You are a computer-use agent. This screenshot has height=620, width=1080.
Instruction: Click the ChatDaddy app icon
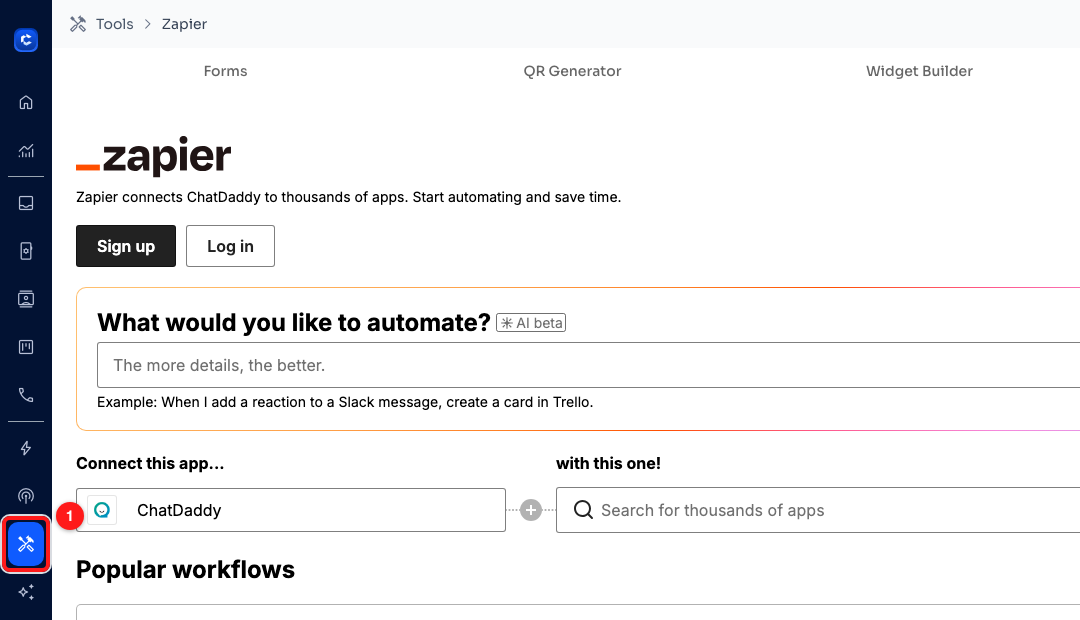[102, 510]
